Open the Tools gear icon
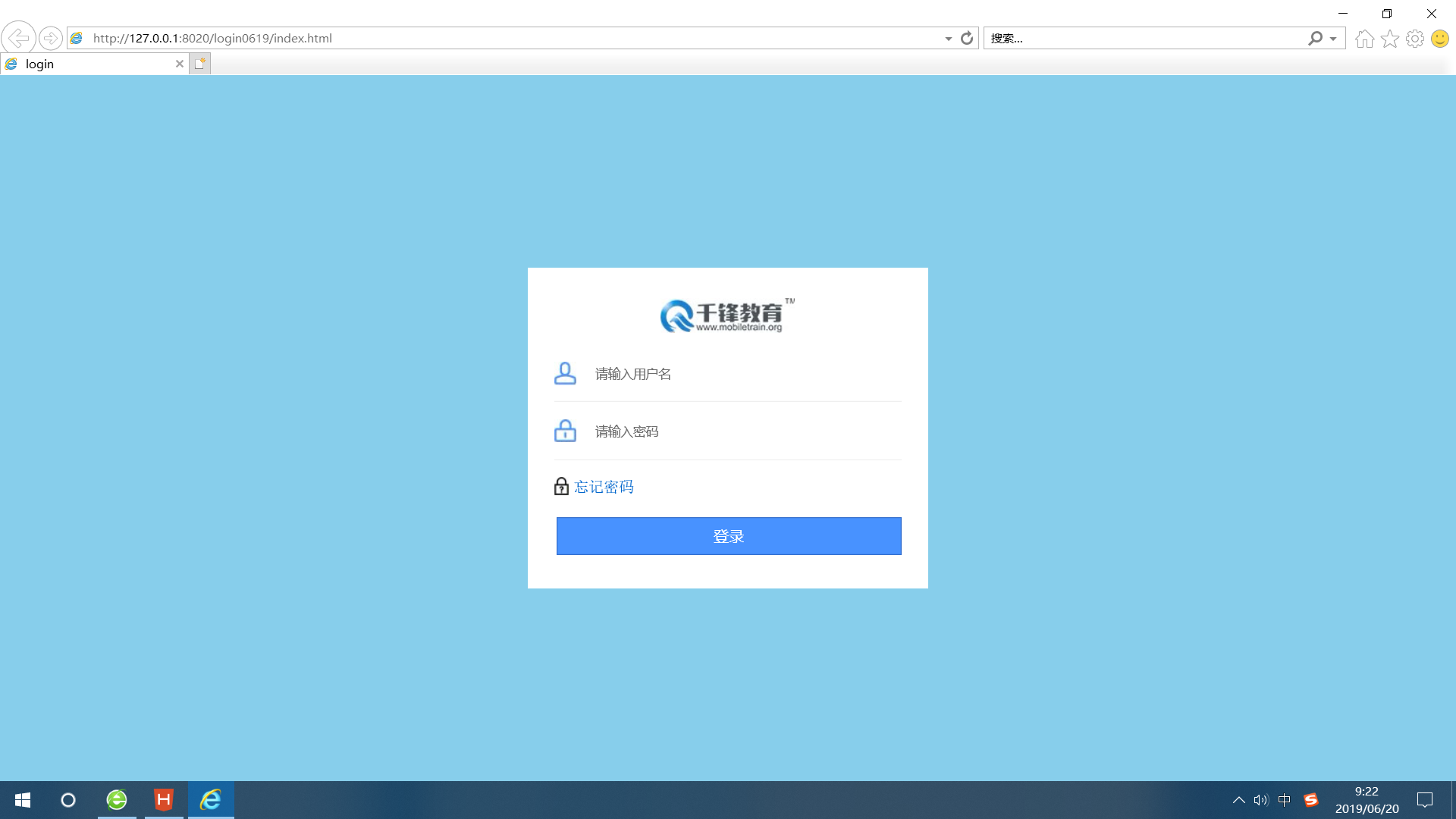The height and width of the screenshot is (819, 1456). [x=1415, y=39]
